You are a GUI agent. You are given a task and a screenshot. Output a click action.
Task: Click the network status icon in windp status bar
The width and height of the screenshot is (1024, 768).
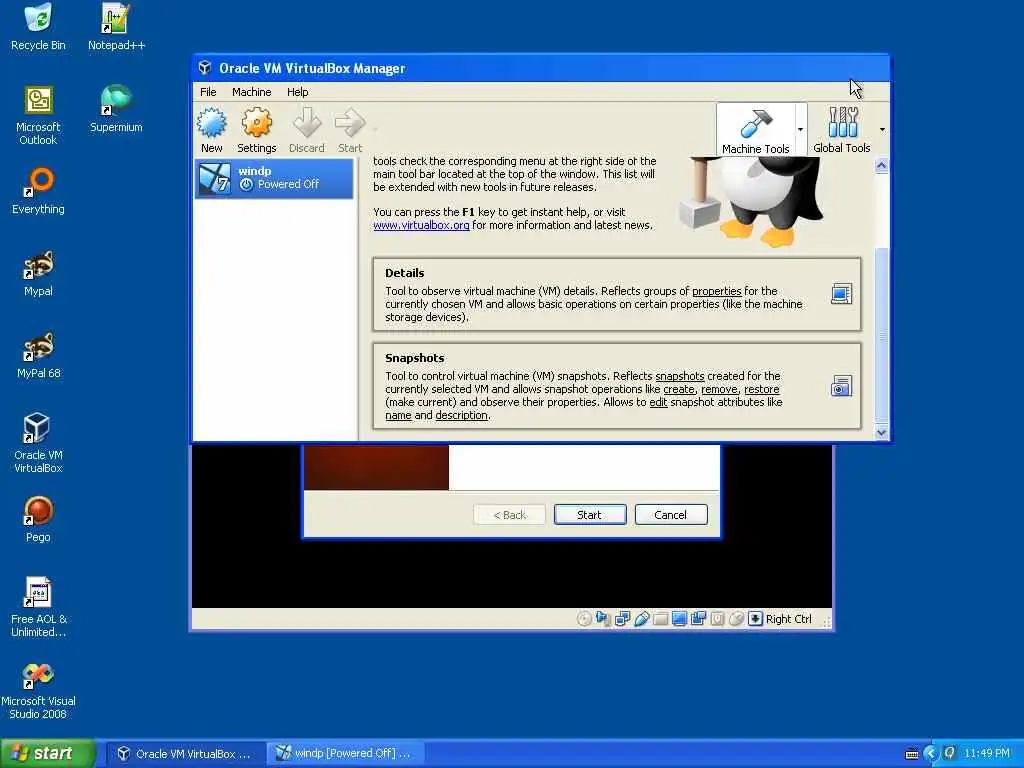622,618
